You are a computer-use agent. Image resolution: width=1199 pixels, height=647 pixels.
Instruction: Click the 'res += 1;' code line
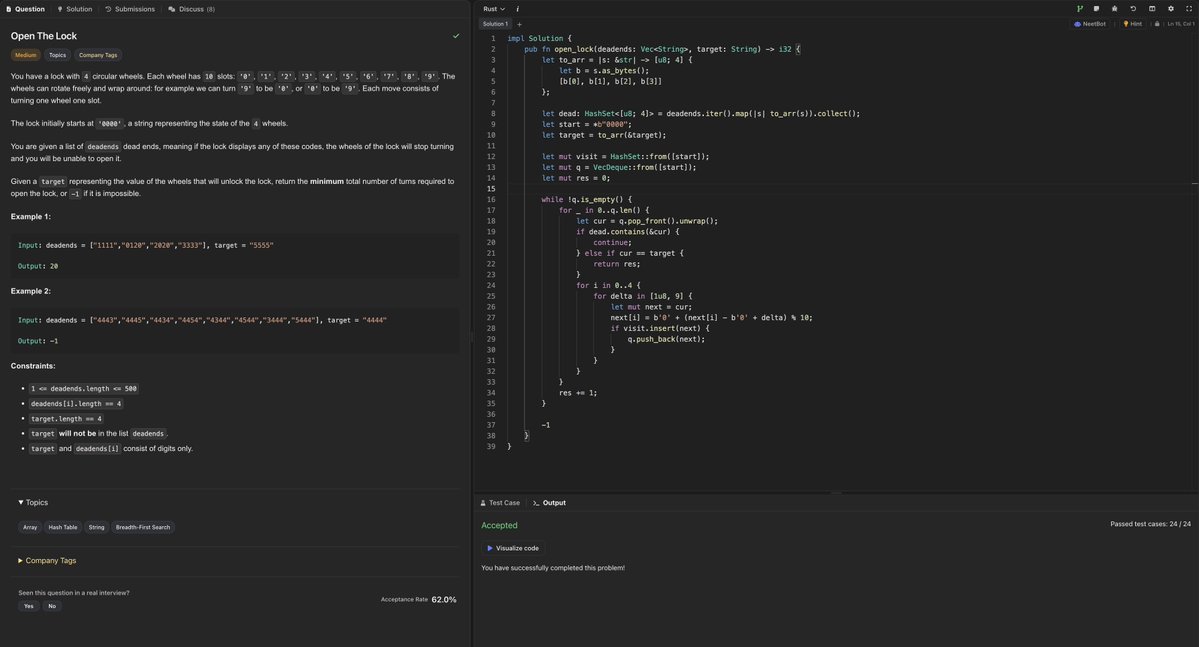(x=578, y=393)
